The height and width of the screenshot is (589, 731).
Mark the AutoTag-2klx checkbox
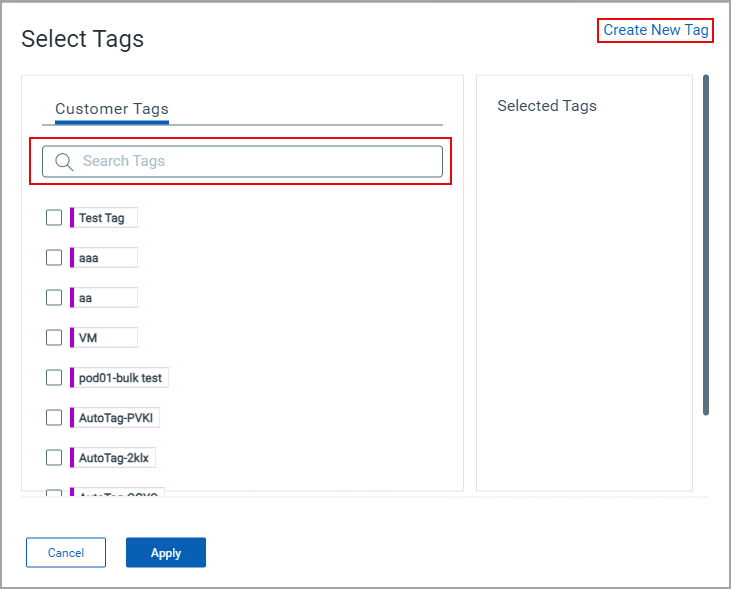pos(54,458)
